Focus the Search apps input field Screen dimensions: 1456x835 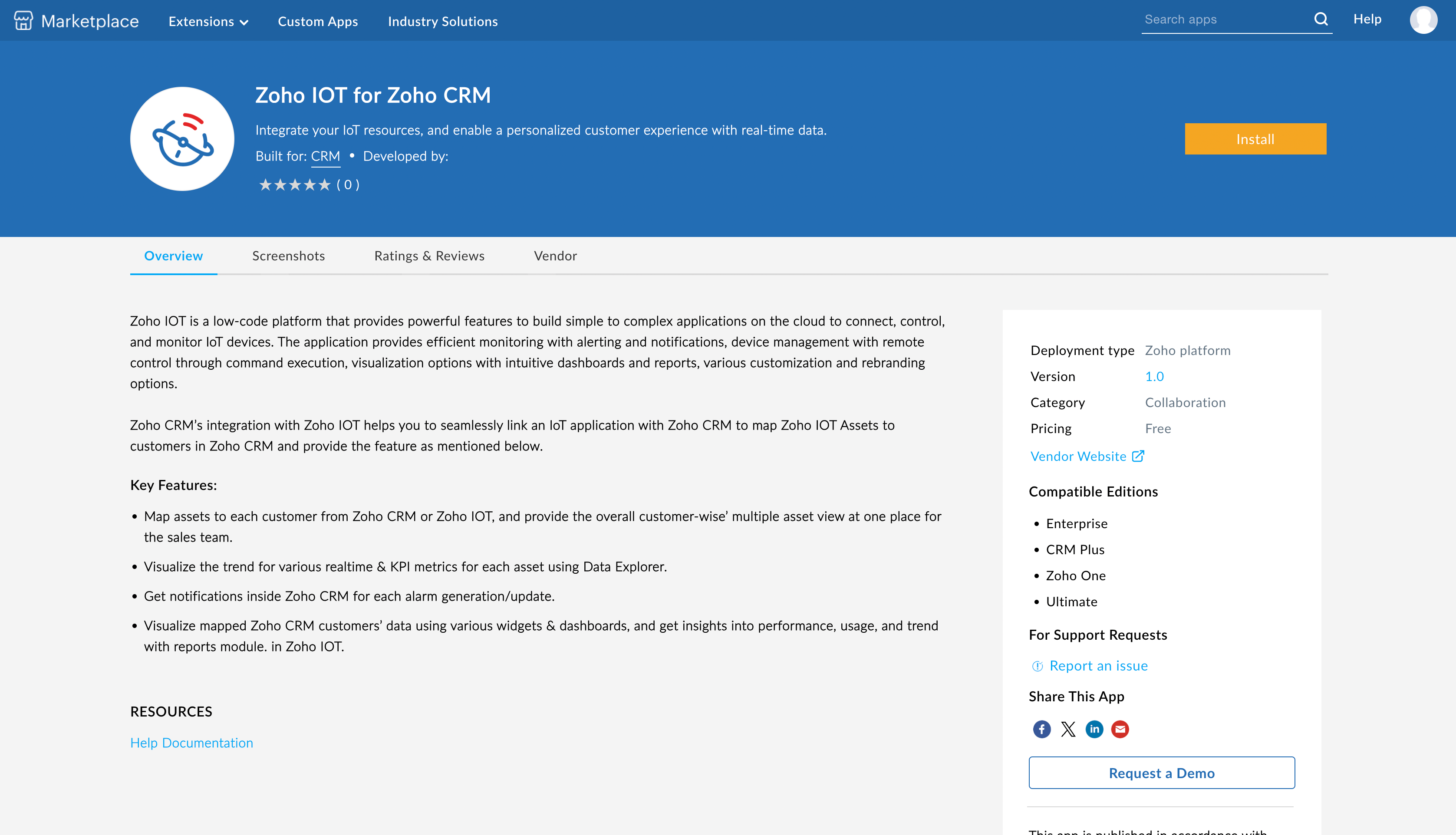coord(1224,20)
